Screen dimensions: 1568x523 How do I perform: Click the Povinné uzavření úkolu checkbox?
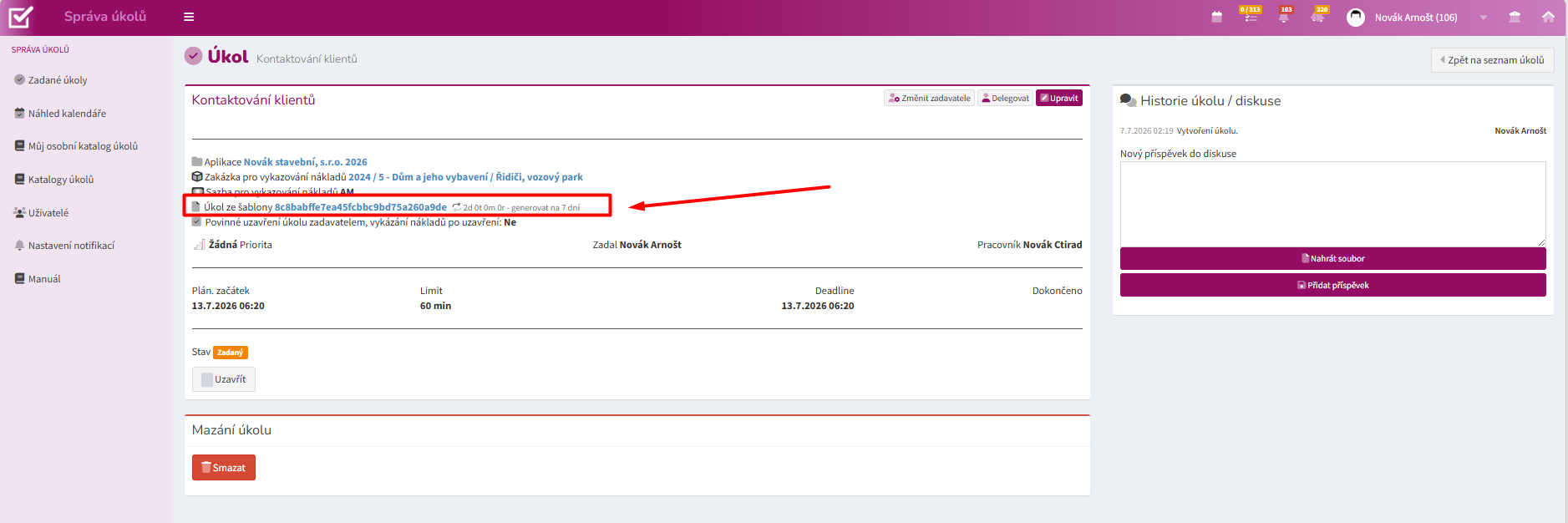(x=196, y=222)
